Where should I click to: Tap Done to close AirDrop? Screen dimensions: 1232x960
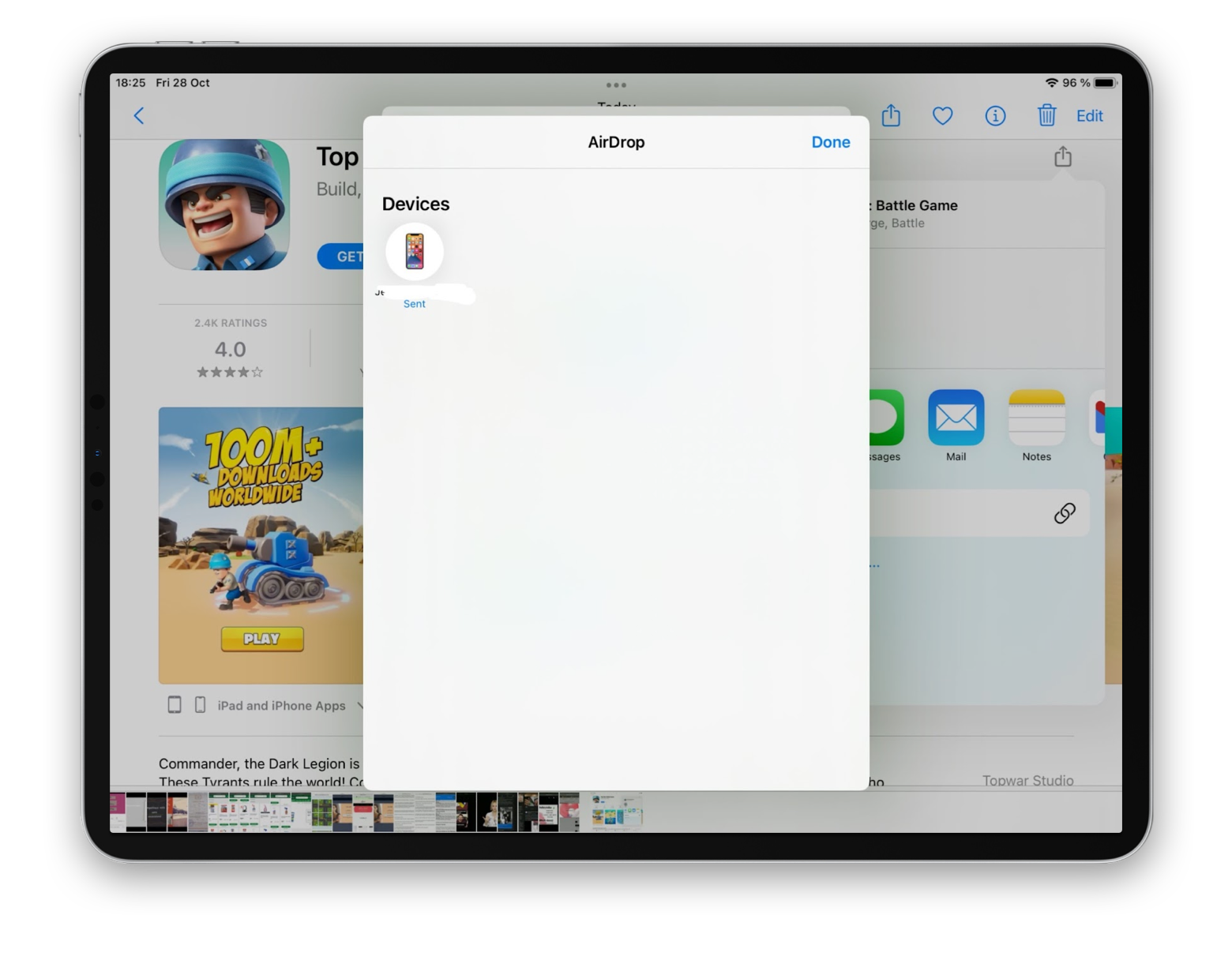(x=830, y=142)
